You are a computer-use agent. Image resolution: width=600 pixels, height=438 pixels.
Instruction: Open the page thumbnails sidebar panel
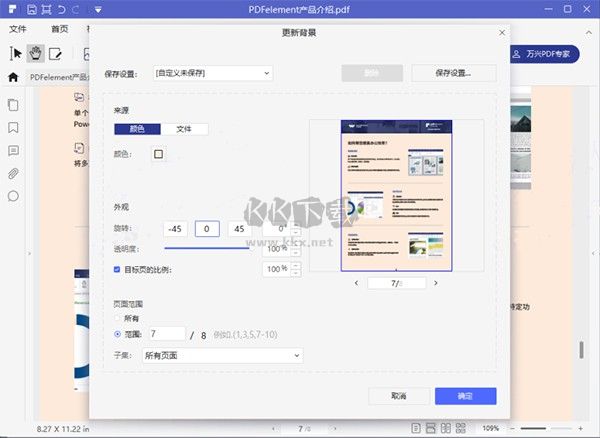pos(13,105)
